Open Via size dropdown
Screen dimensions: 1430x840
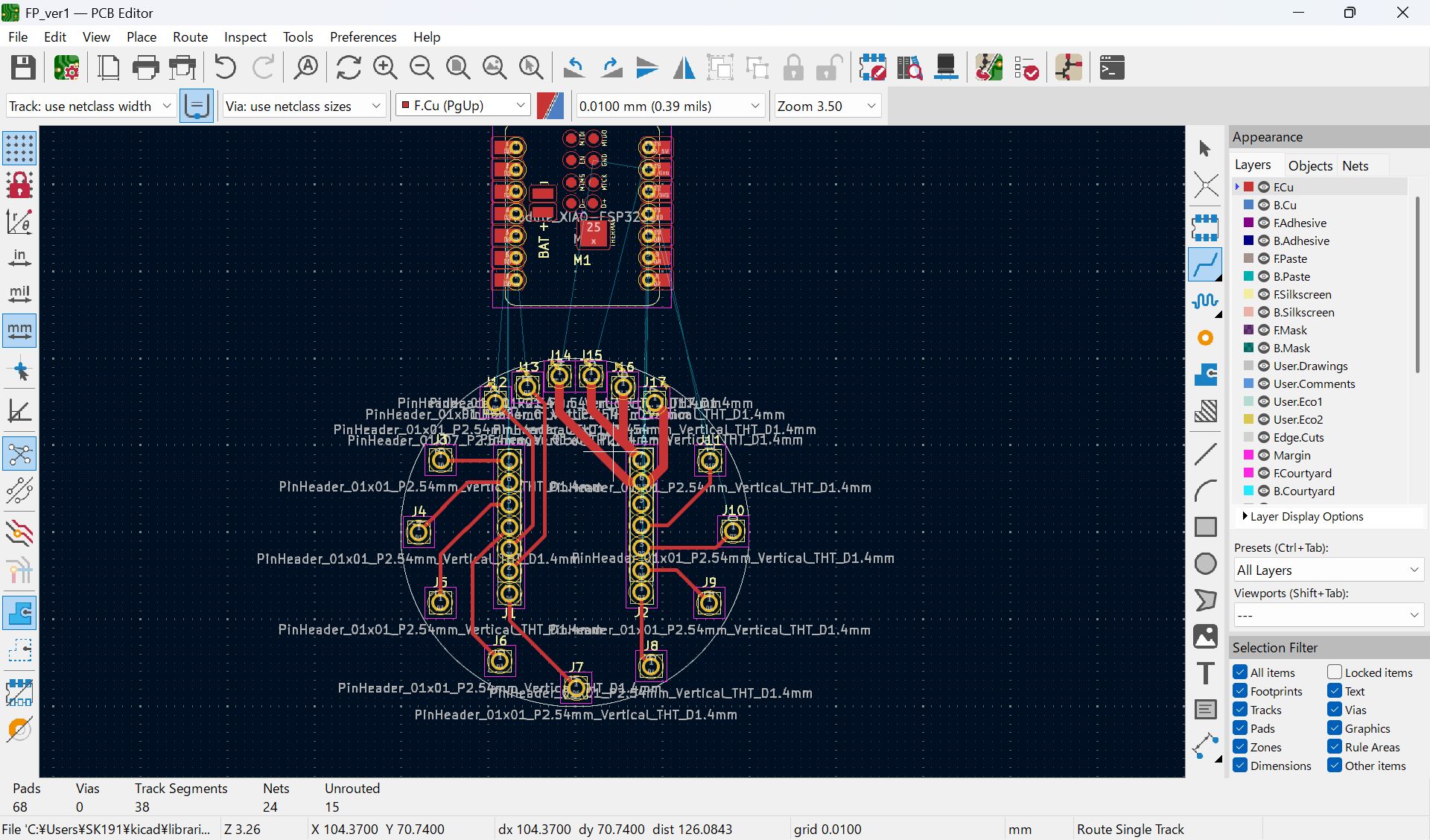[304, 106]
